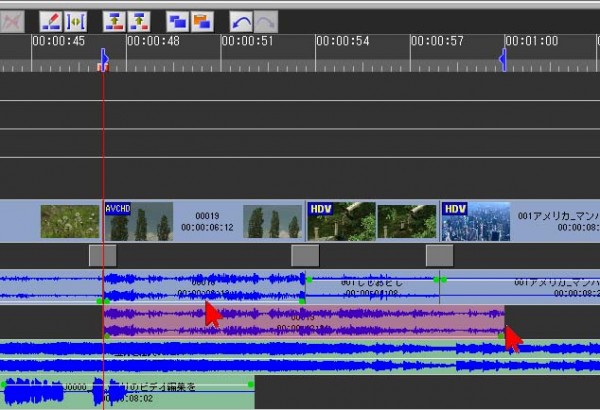This screenshot has width=600, height=410.
Task: Click the blue In-point marker on ruler
Action: 104,61
